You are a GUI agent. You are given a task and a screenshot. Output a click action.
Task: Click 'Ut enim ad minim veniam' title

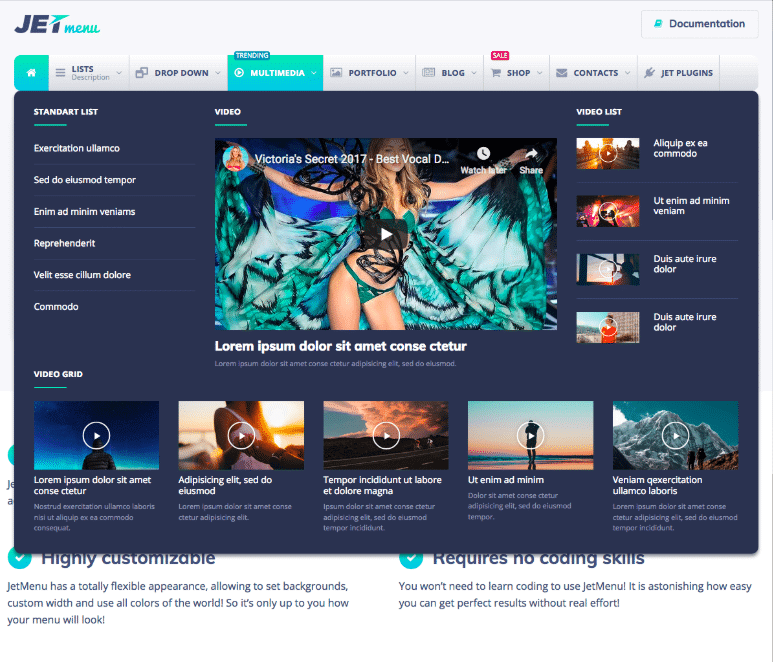coord(691,206)
